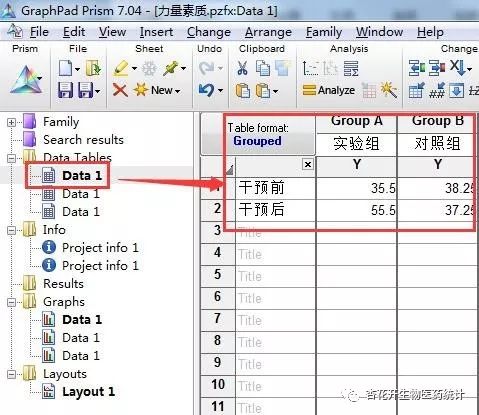
Task: Click the Paste clipboard icon
Action: [x=242, y=90]
